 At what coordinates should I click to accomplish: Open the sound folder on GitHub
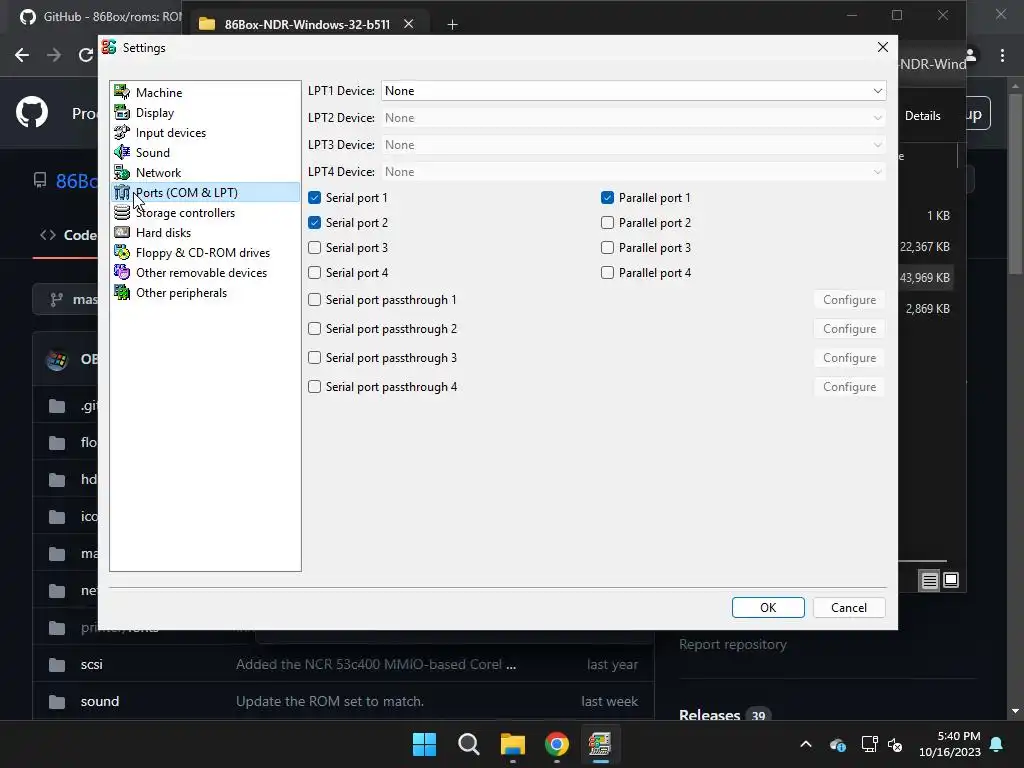(99, 701)
